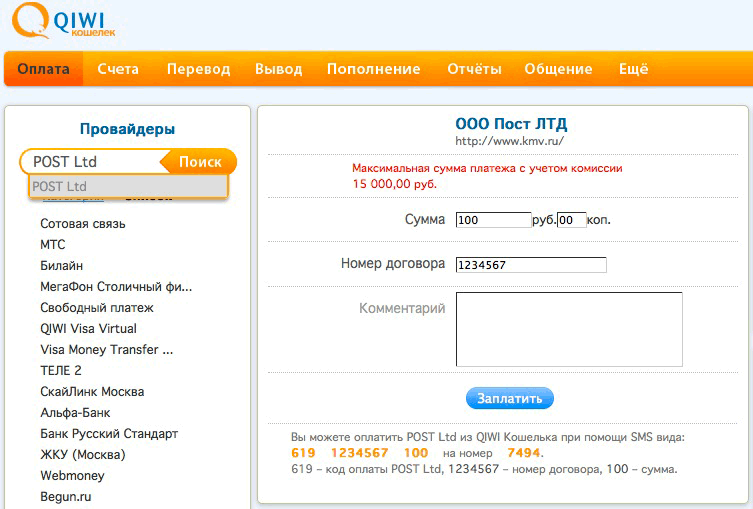Screen dimensions: 753x509
Task: Select the МТС provider
Action: point(52,244)
